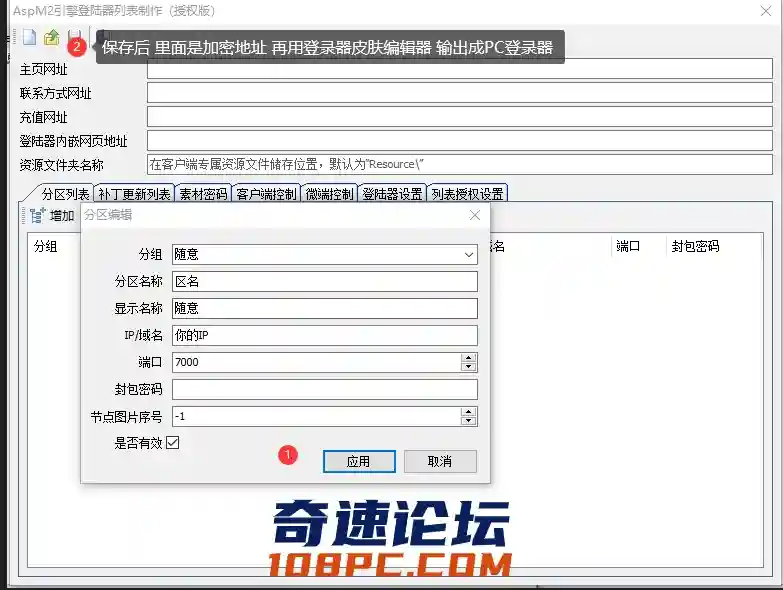Increase the 端口 value with up arrow

468,358
